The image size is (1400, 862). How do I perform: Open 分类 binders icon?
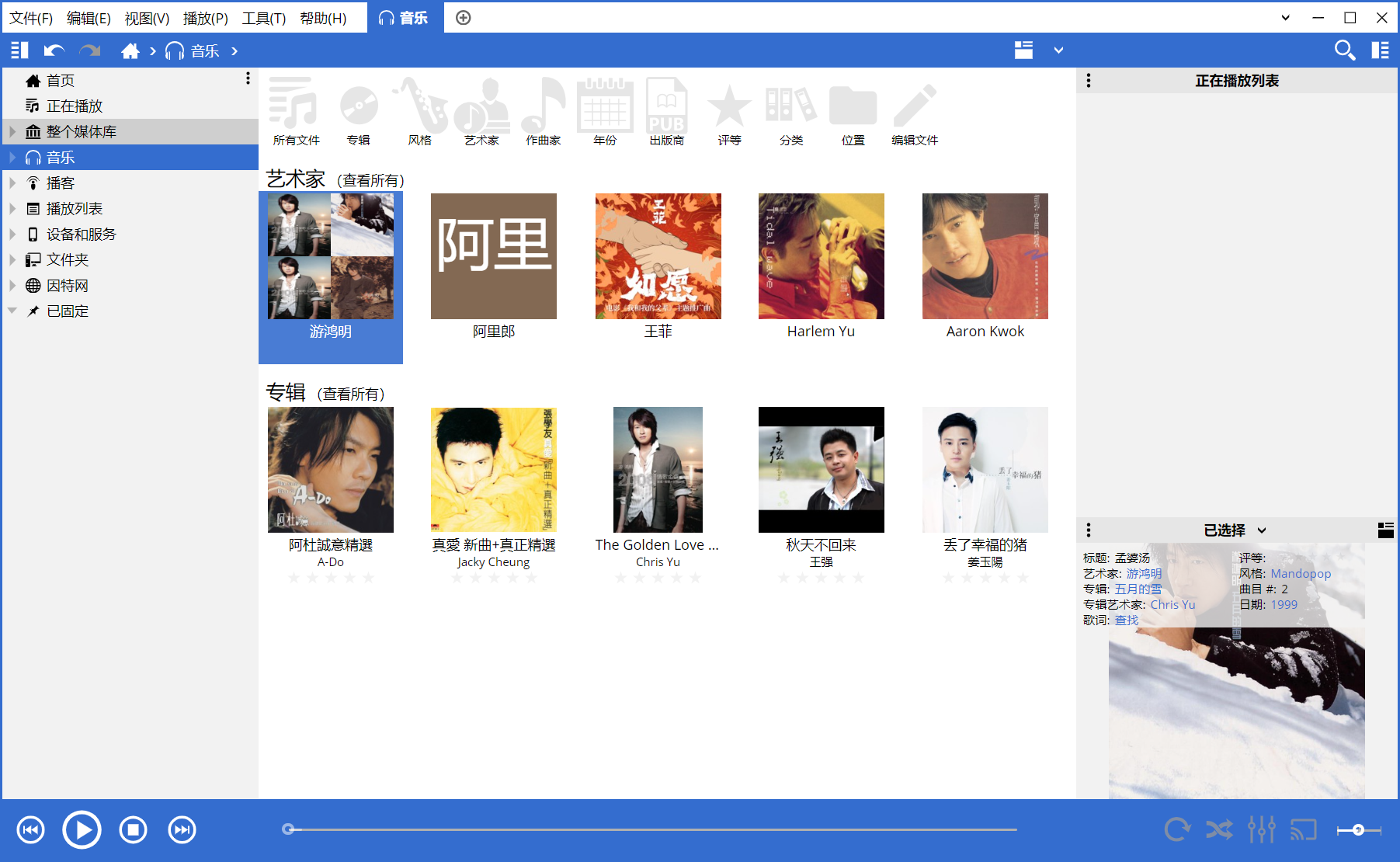coord(791,111)
